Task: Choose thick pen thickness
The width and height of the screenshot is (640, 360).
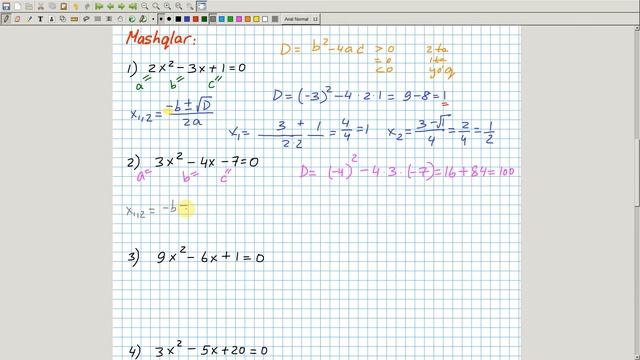Action: [x=169, y=19]
